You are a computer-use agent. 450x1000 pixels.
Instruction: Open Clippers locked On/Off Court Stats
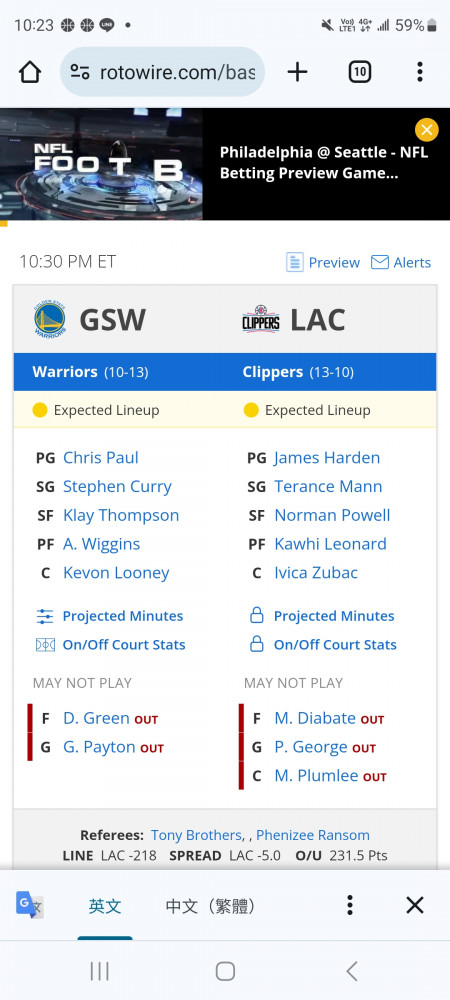coord(323,645)
